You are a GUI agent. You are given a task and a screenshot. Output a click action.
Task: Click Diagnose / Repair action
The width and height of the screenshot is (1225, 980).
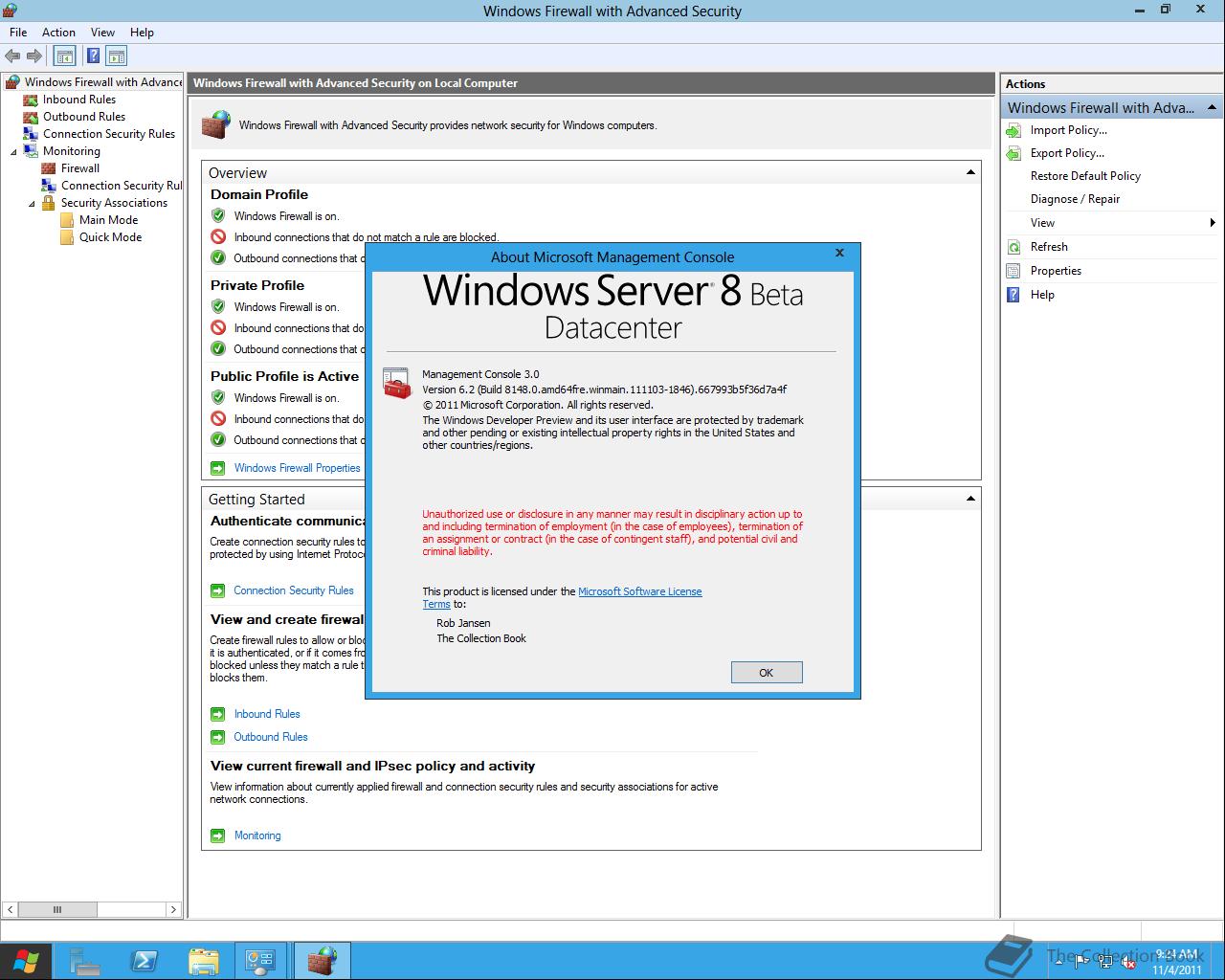point(1075,199)
